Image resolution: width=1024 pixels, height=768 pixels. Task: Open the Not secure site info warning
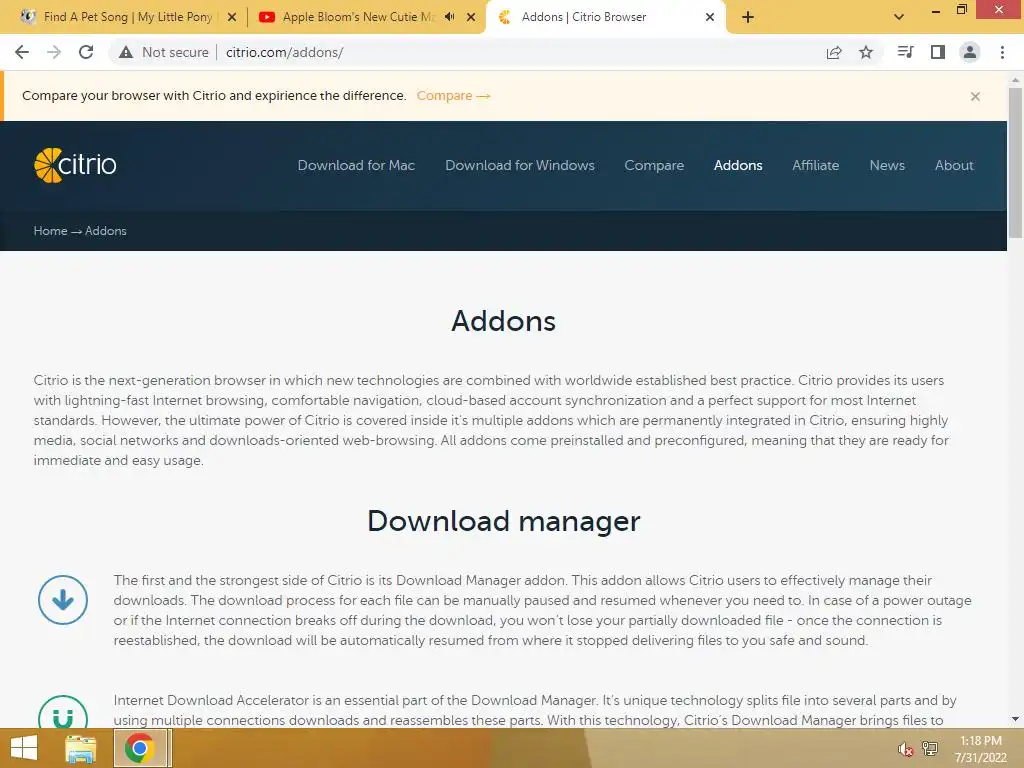(163, 52)
